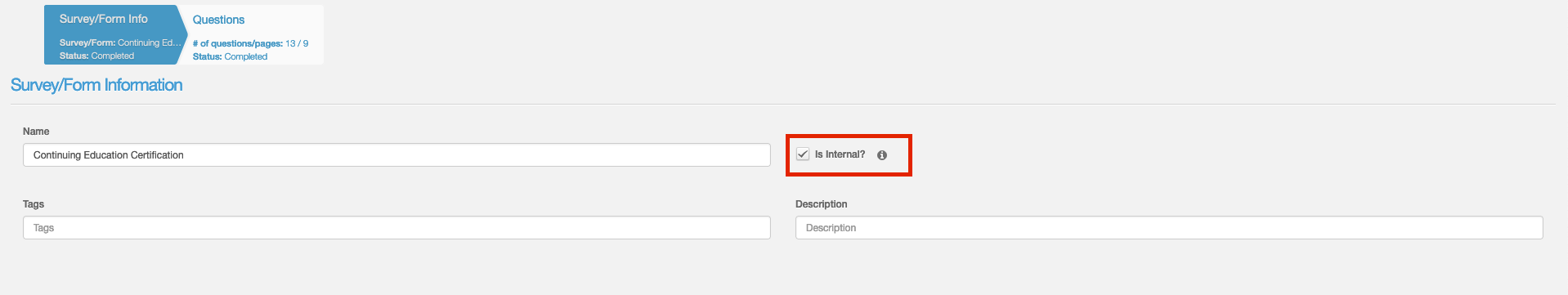Click the info icon beside Is Internal
Viewport: 1568px width, 295px height.
coord(882,155)
